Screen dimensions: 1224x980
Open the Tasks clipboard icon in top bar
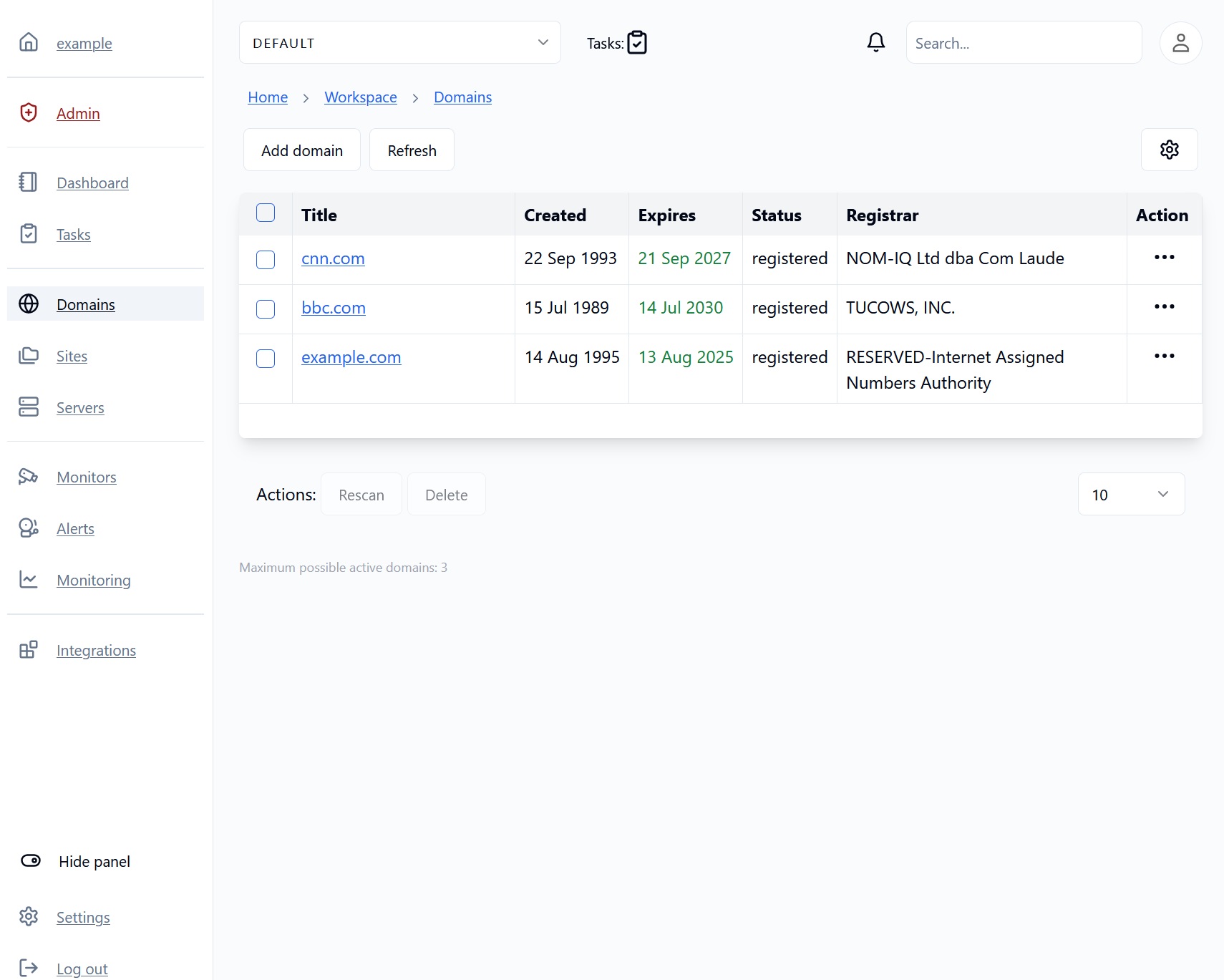tap(637, 43)
